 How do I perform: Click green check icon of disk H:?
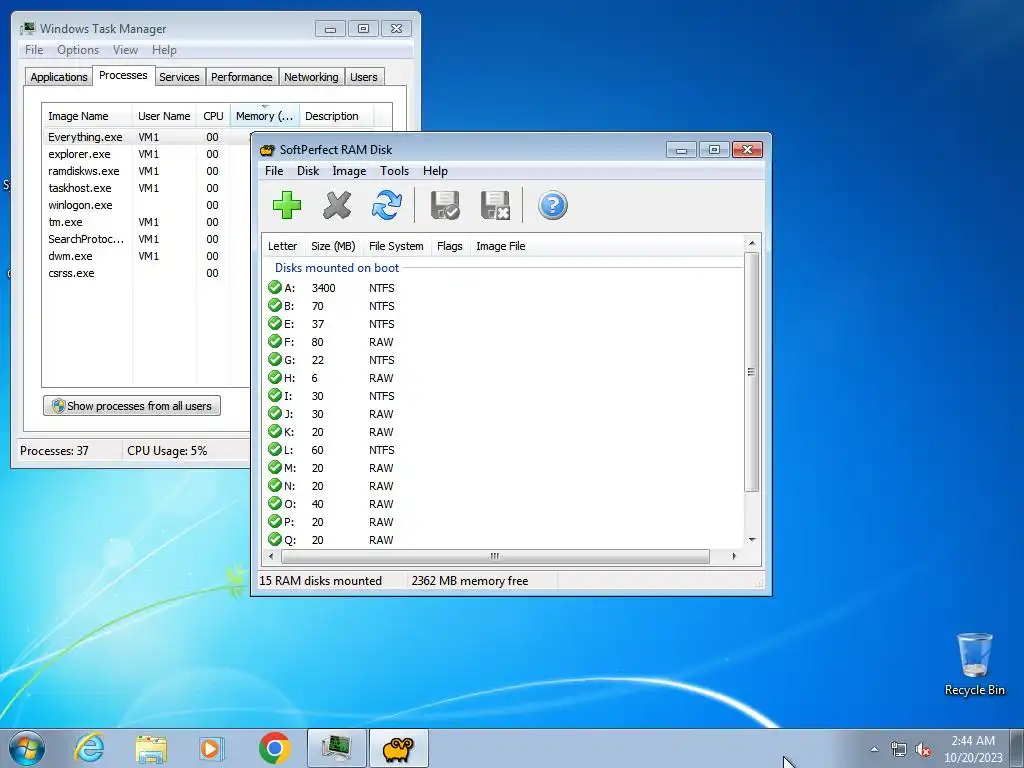pos(275,377)
